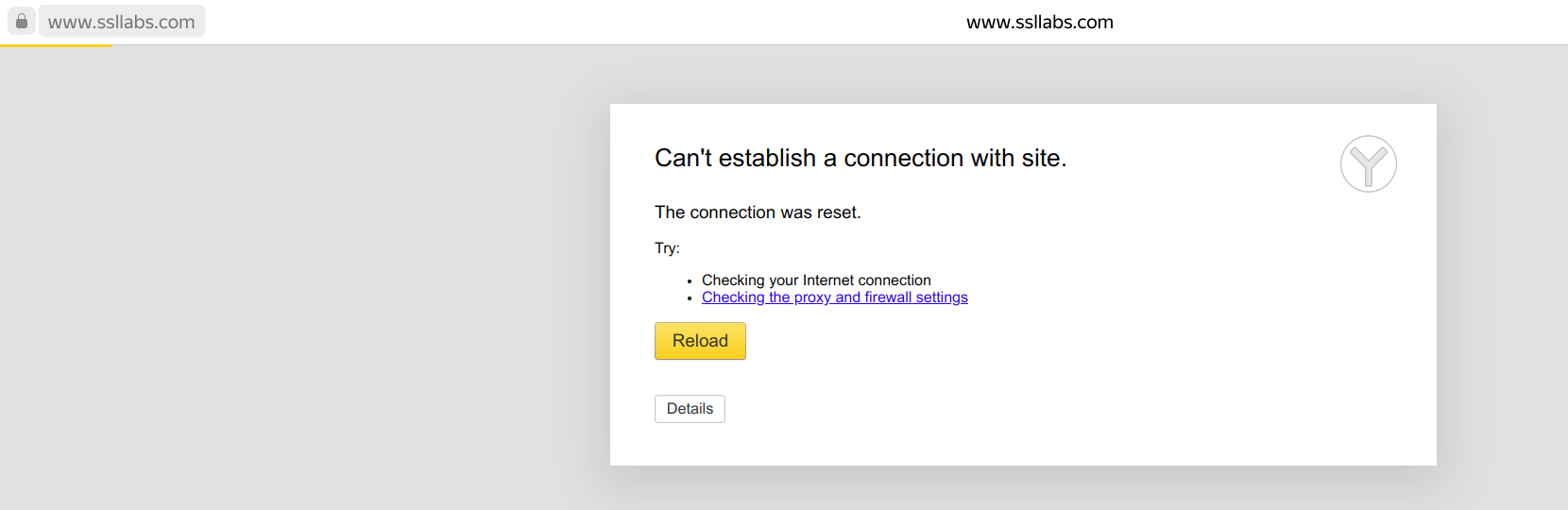The height and width of the screenshot is (510, 1568).
Task: Click the yellow page loading progress bar
Action: pos(56,45)
